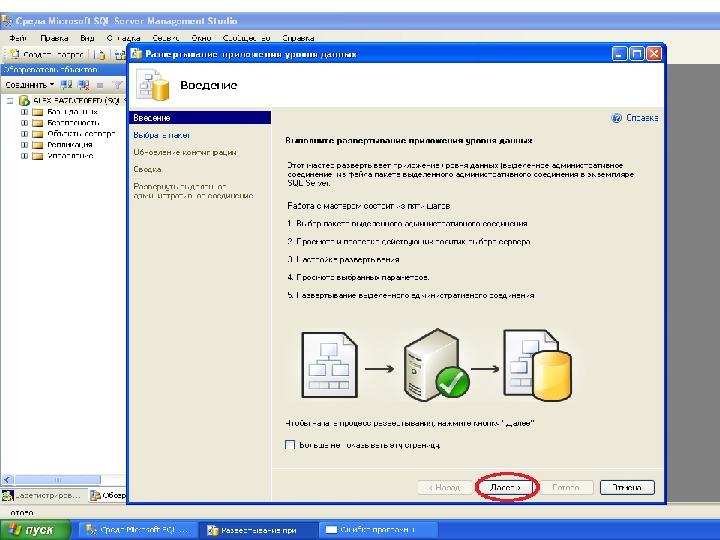Maximize the deployment wizard dialog
Image resolution: width=720 pixels, height=540 pixels.
pos(636,54)
